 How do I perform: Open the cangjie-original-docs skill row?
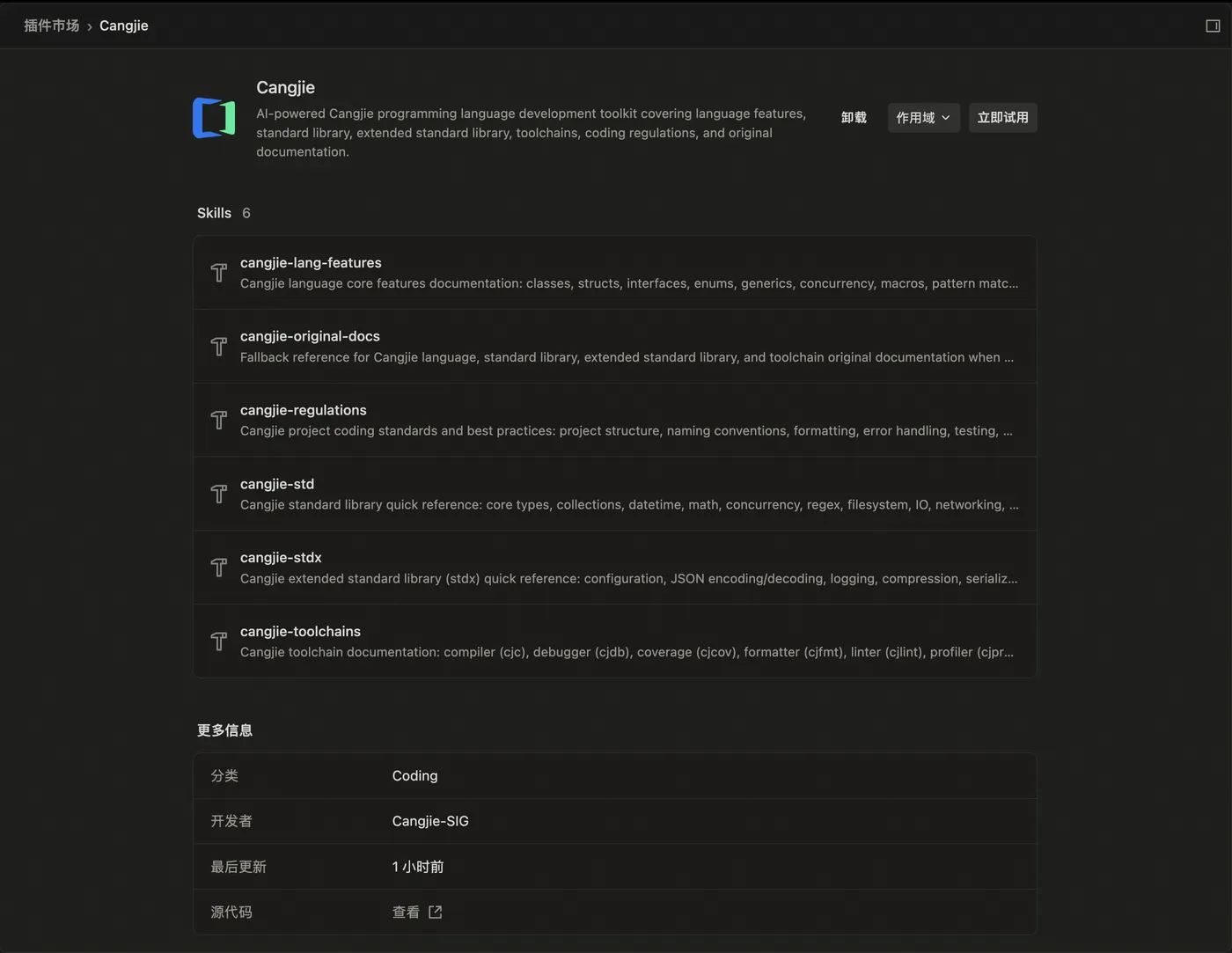(x=614, y=347)
